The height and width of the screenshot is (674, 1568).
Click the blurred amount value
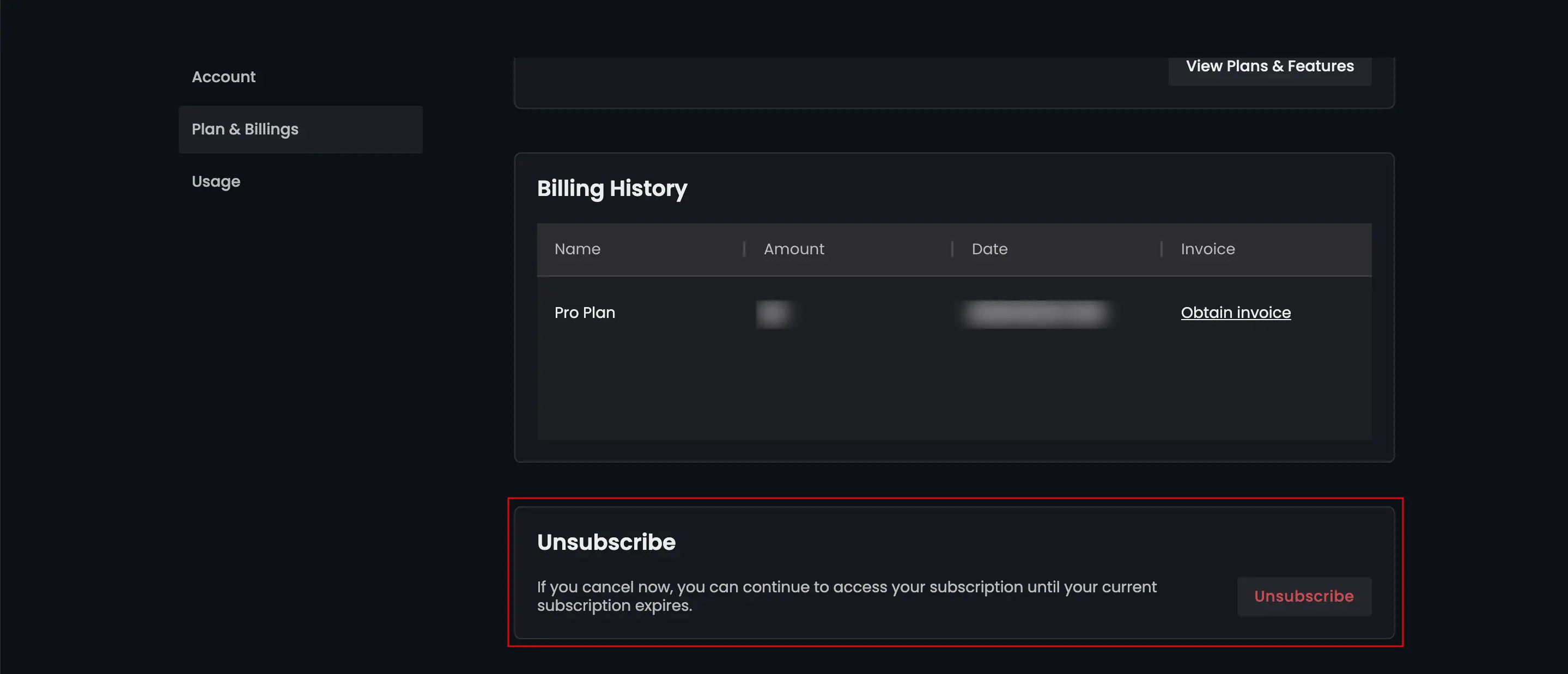point(774,314)
